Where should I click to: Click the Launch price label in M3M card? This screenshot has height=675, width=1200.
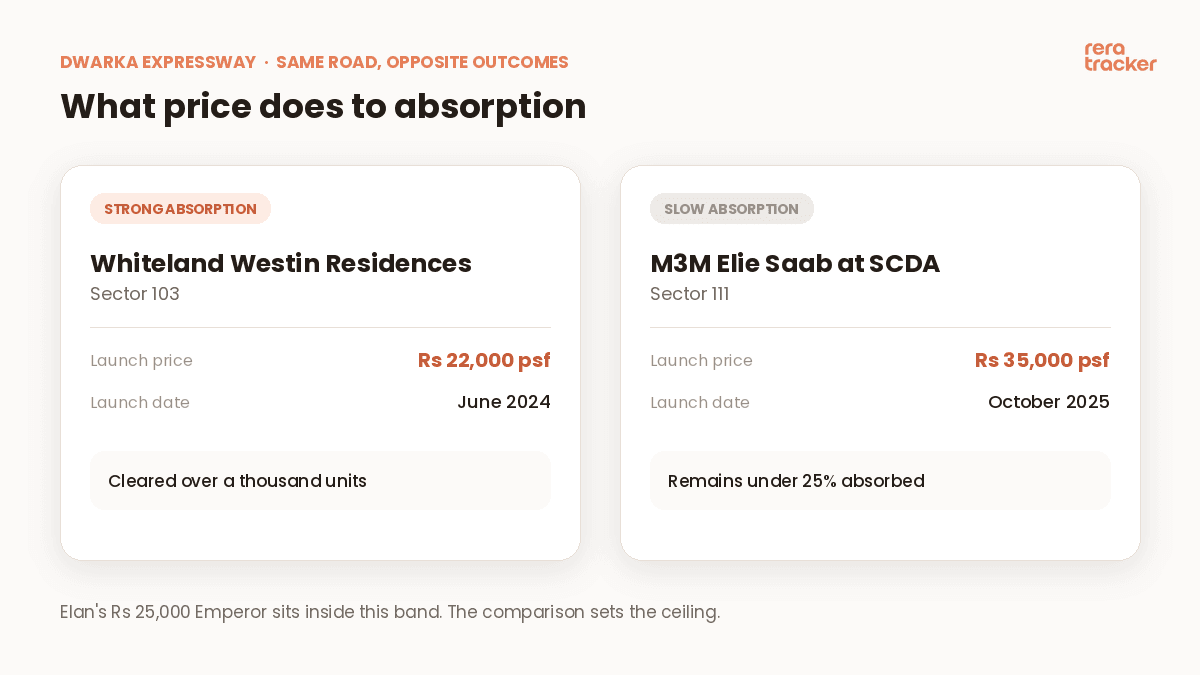(x=701, y=361)
